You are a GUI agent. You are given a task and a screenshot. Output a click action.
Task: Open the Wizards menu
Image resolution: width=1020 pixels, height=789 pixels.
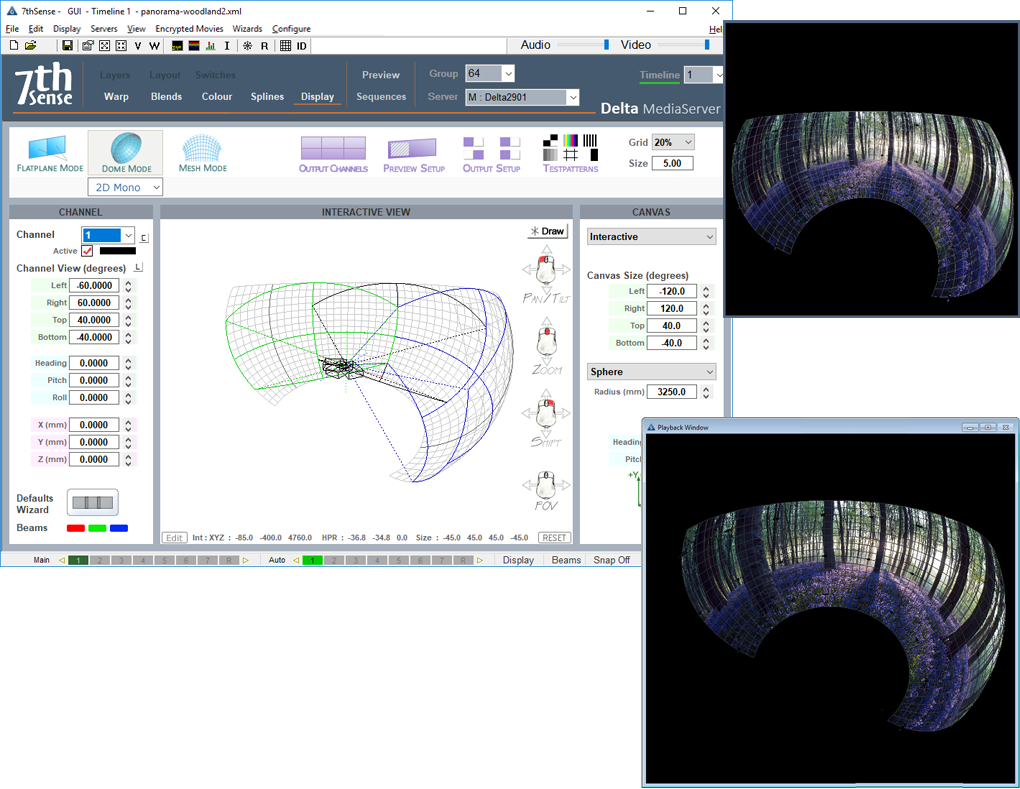(247, 29)
